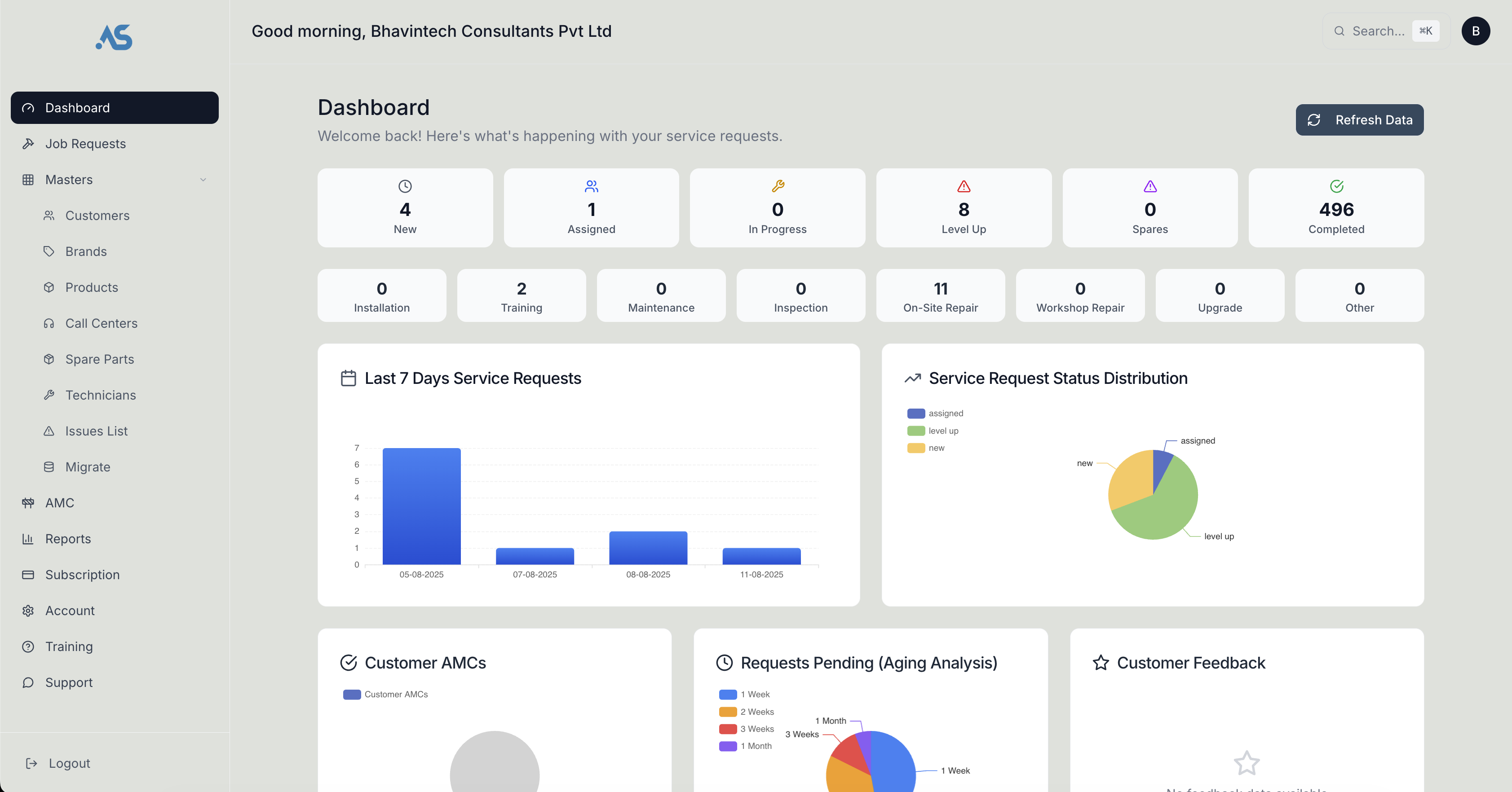
Task: Open the On-Site Repair card showing 11
Action: click(x=940, y=296)
